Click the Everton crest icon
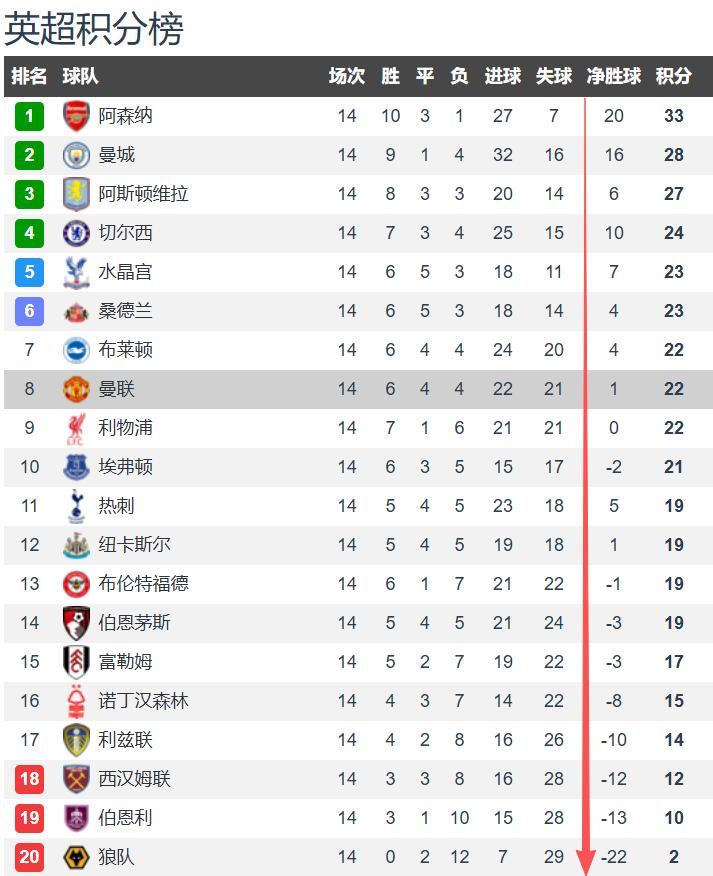This screenshot has height=876, width=713. [x=77, y=467]
